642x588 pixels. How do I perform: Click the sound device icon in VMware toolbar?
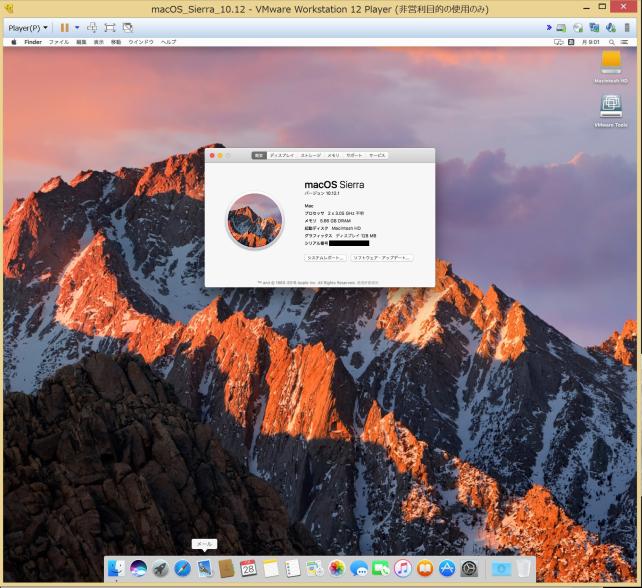click(x=610, y=28)
